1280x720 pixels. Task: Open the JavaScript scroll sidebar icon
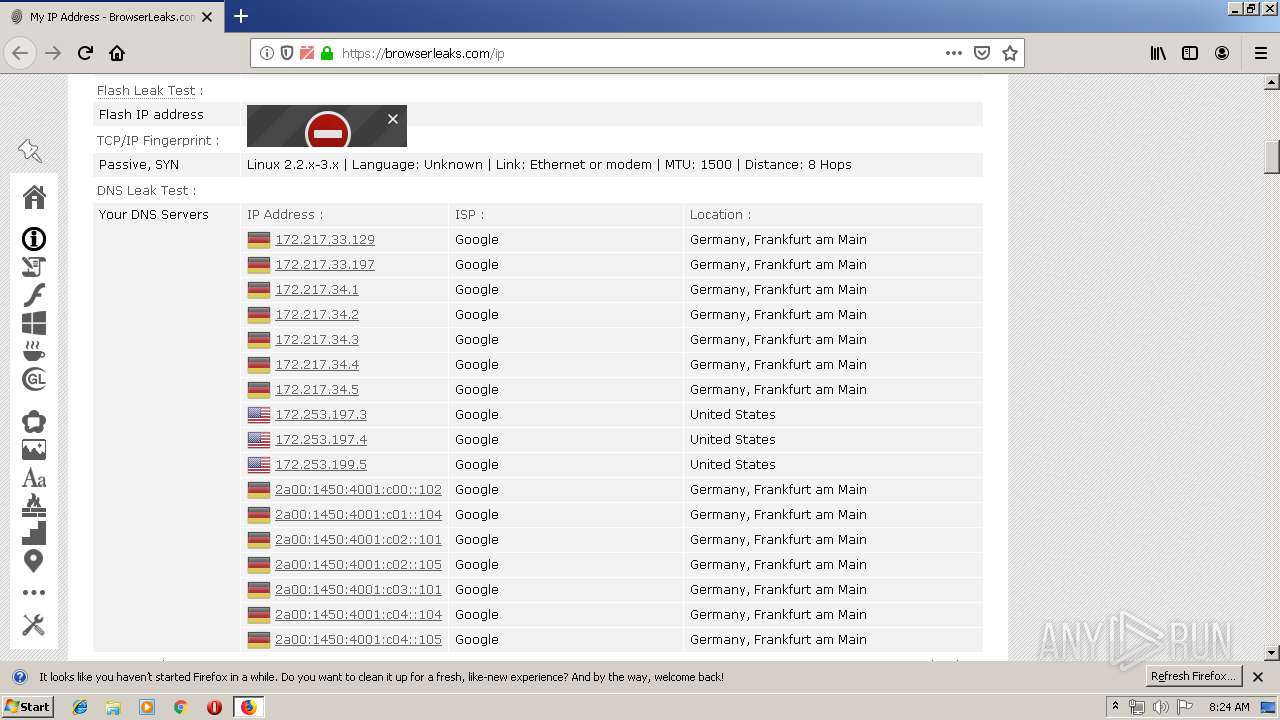(34, 267)
